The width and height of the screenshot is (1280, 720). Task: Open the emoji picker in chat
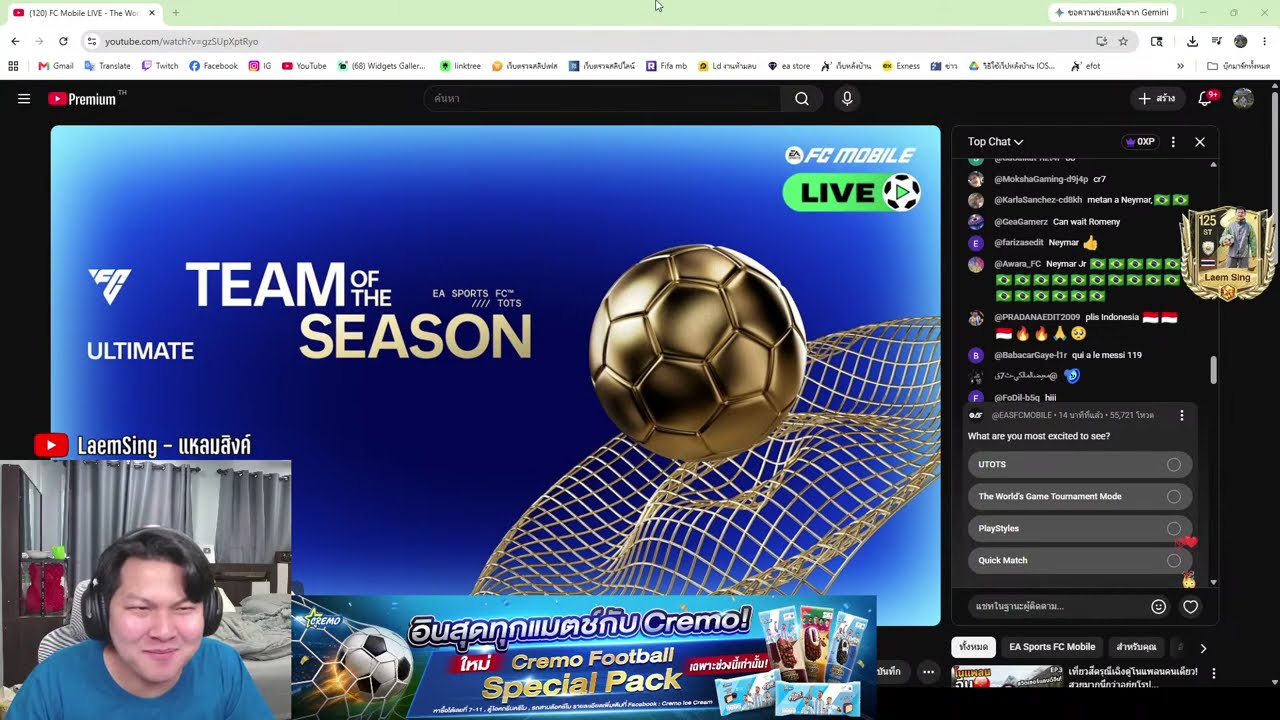[1158, 606]
